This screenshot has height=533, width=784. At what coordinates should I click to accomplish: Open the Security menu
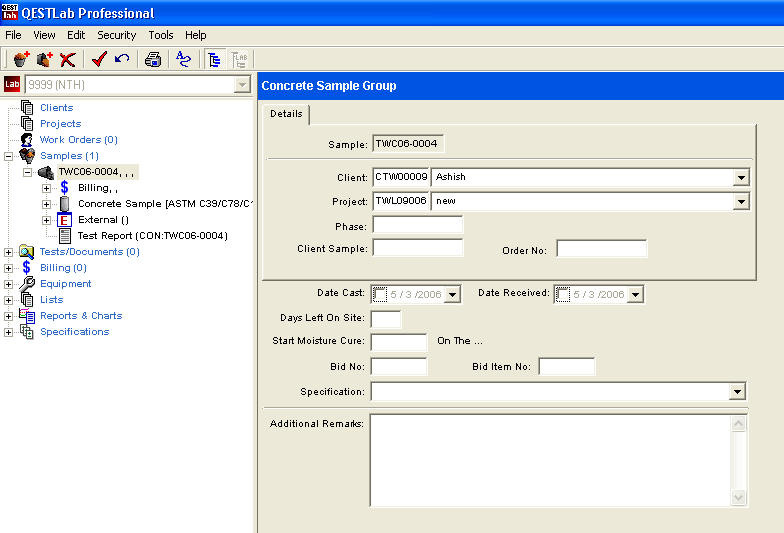click(x=116, y=35)
